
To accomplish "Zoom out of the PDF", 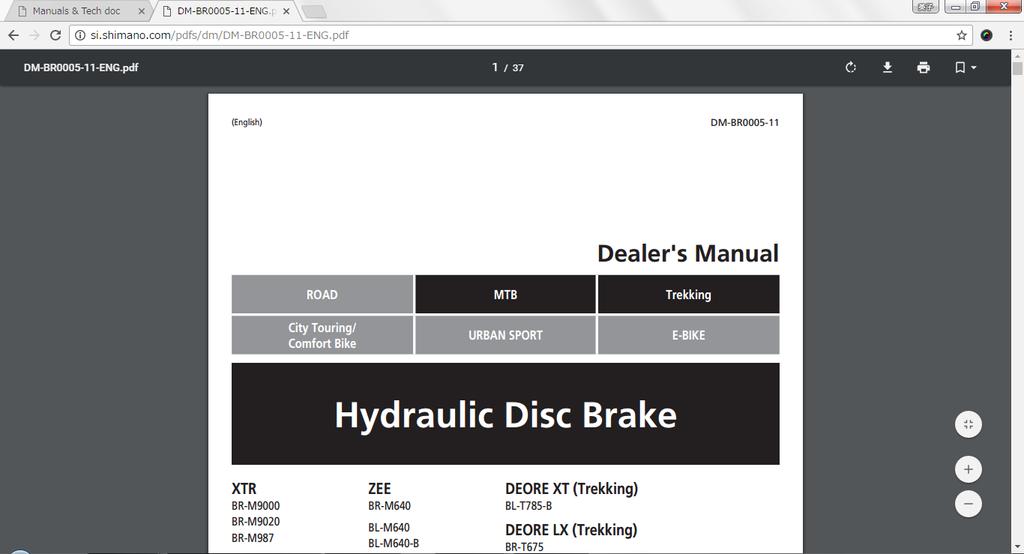I will [968, 504].
